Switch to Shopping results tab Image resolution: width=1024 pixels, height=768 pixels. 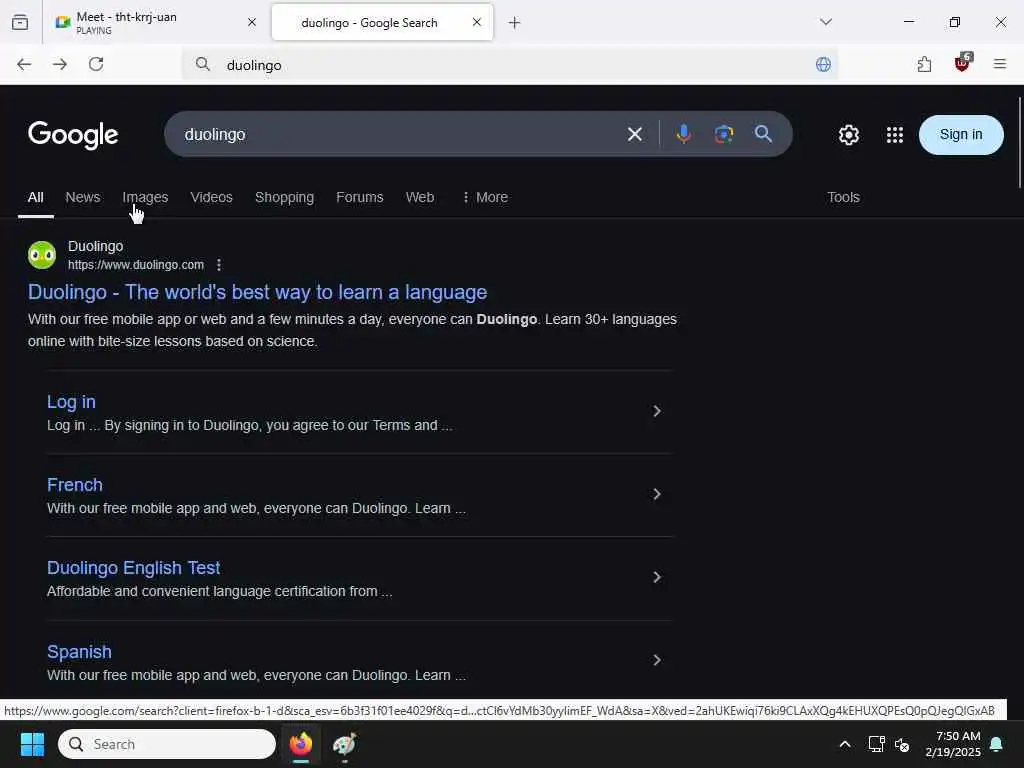pos(284,197)
